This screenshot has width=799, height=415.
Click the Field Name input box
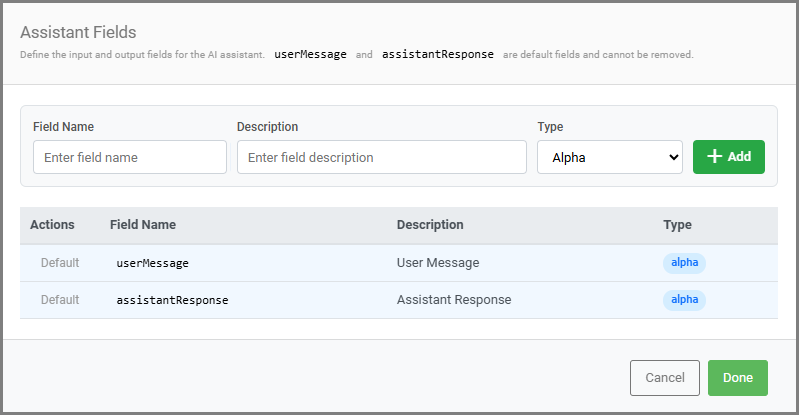[130, 157]
